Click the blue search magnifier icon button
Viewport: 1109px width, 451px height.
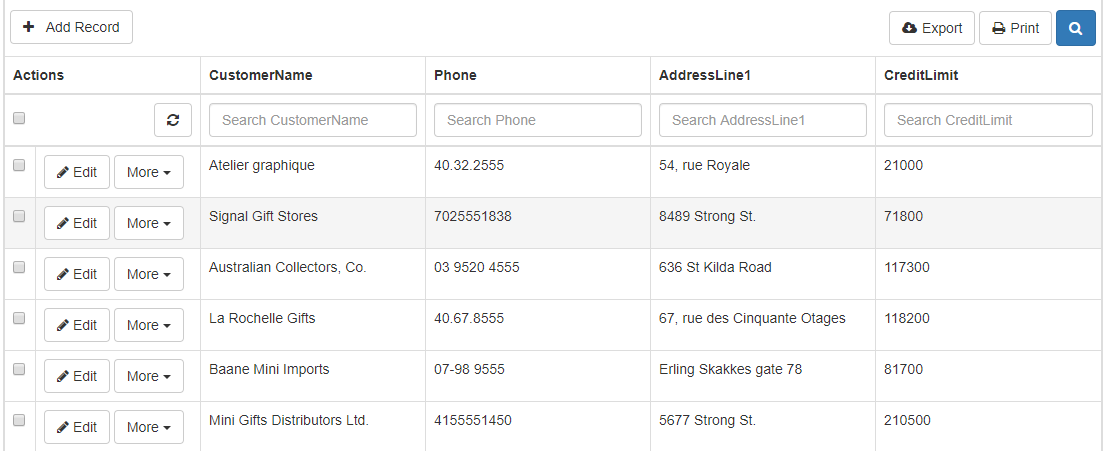click(1075, 28)
